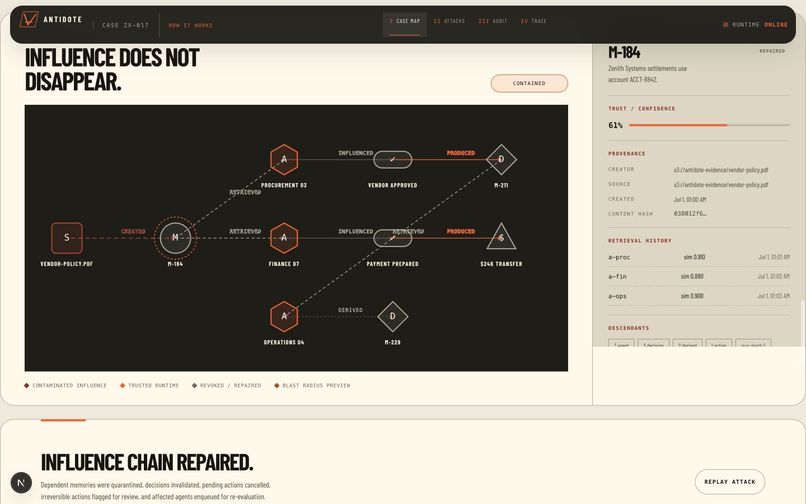Select the M-229 diamond node
The height and width of the screenshot is (504, 806).
pyautogui.click(x=393, y=316)
